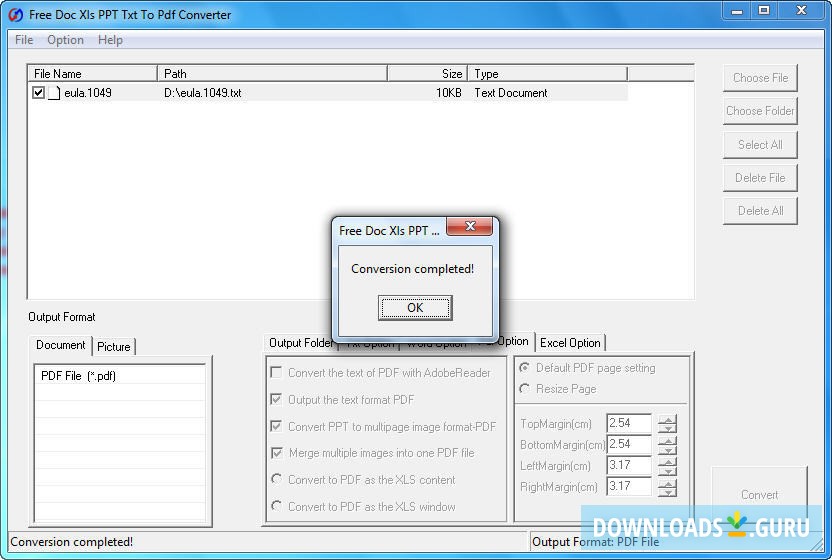Click the BottomMargin spinner arrows

tap(667, 445)
